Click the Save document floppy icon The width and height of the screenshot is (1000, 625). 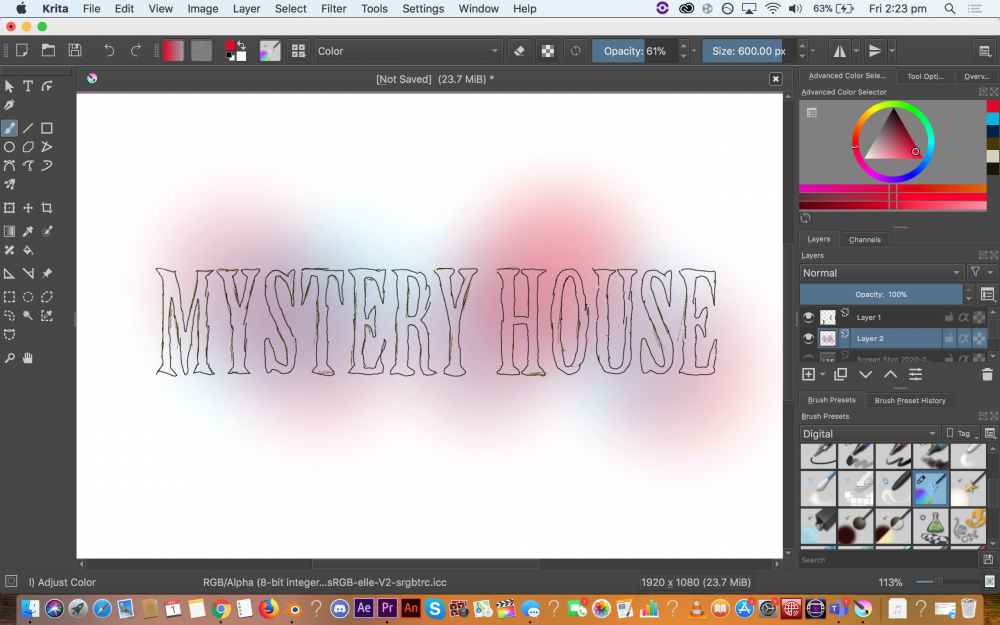click(75, 50)
